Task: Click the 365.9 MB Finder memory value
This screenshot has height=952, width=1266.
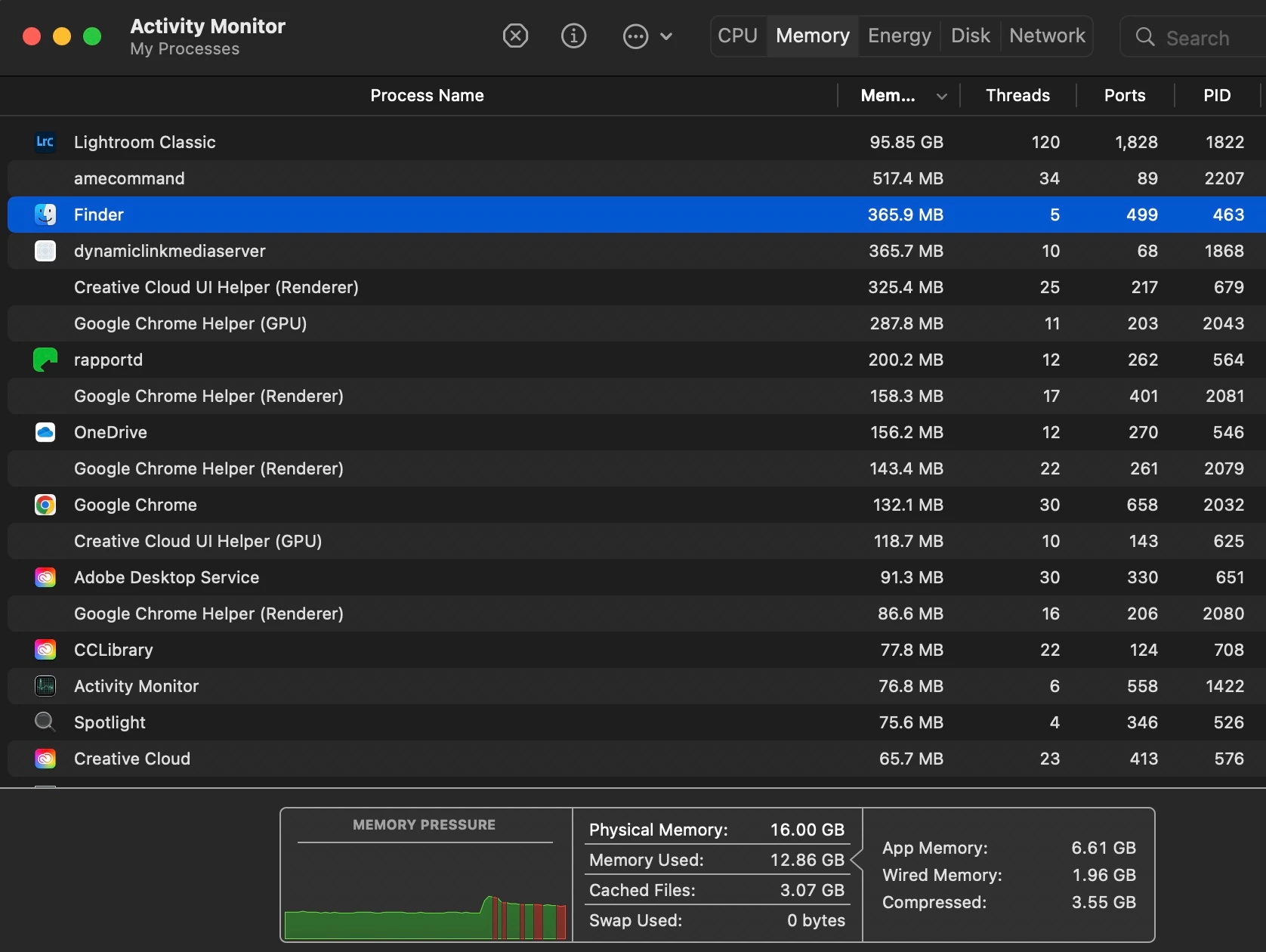Action: click(906, 215)
